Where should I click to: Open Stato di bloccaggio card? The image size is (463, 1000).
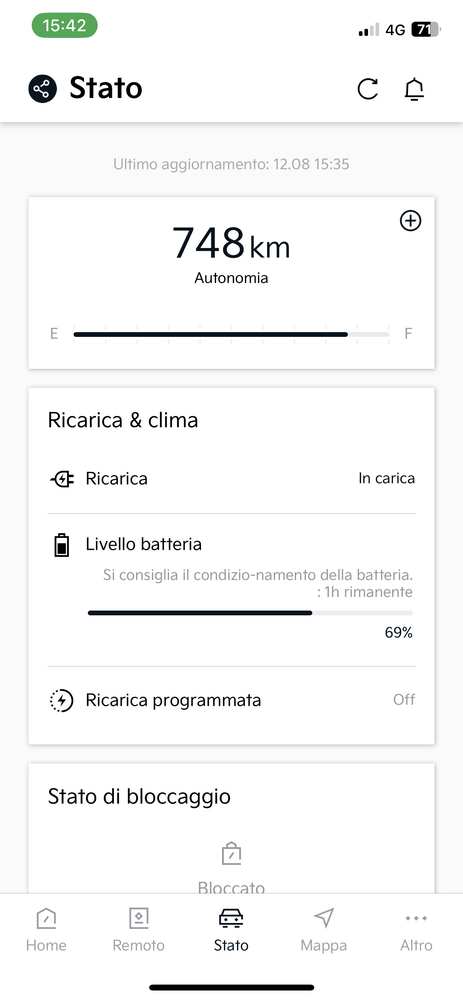click(x=232, y=828)
